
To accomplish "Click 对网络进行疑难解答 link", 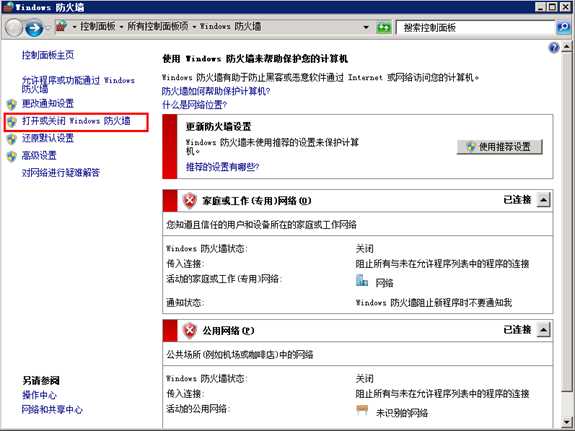I will [61, 173].
